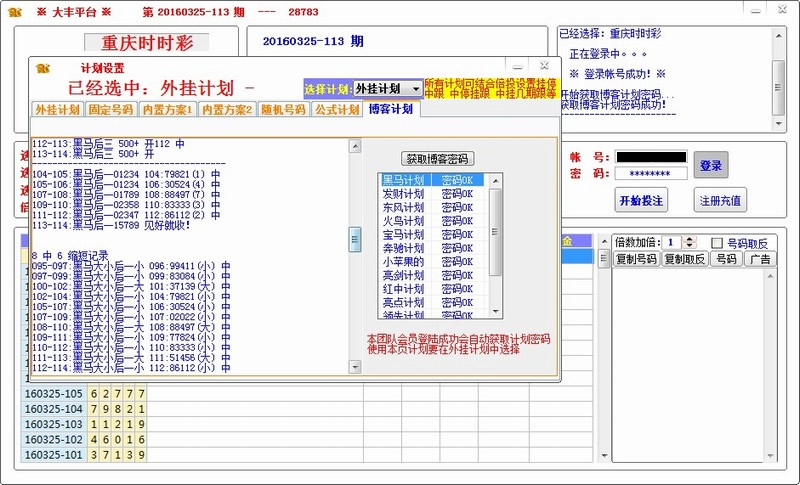This screenshot has height=485, width=800.
Task: Click up arrow of results table scrollbar
Action: point(604,242)
